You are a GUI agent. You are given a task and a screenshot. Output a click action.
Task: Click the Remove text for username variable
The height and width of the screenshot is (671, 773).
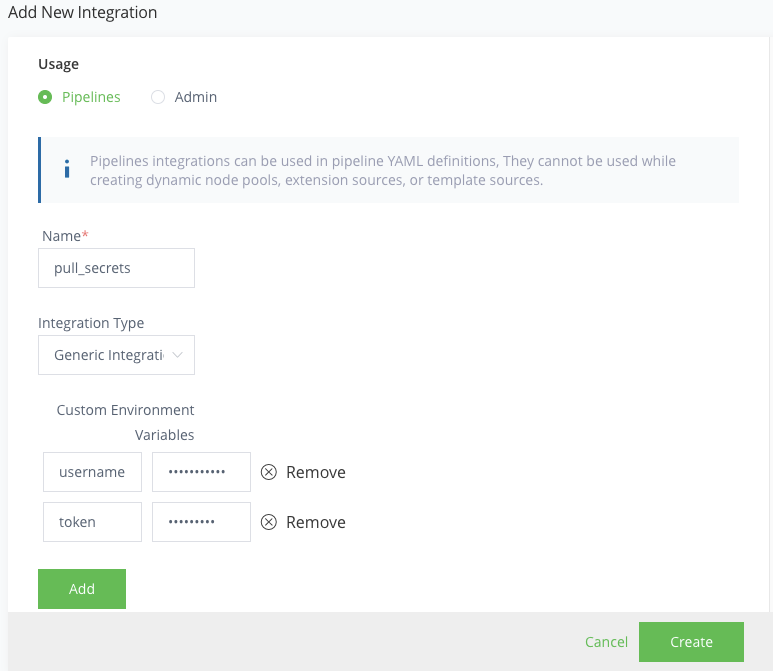pos(316,472)
